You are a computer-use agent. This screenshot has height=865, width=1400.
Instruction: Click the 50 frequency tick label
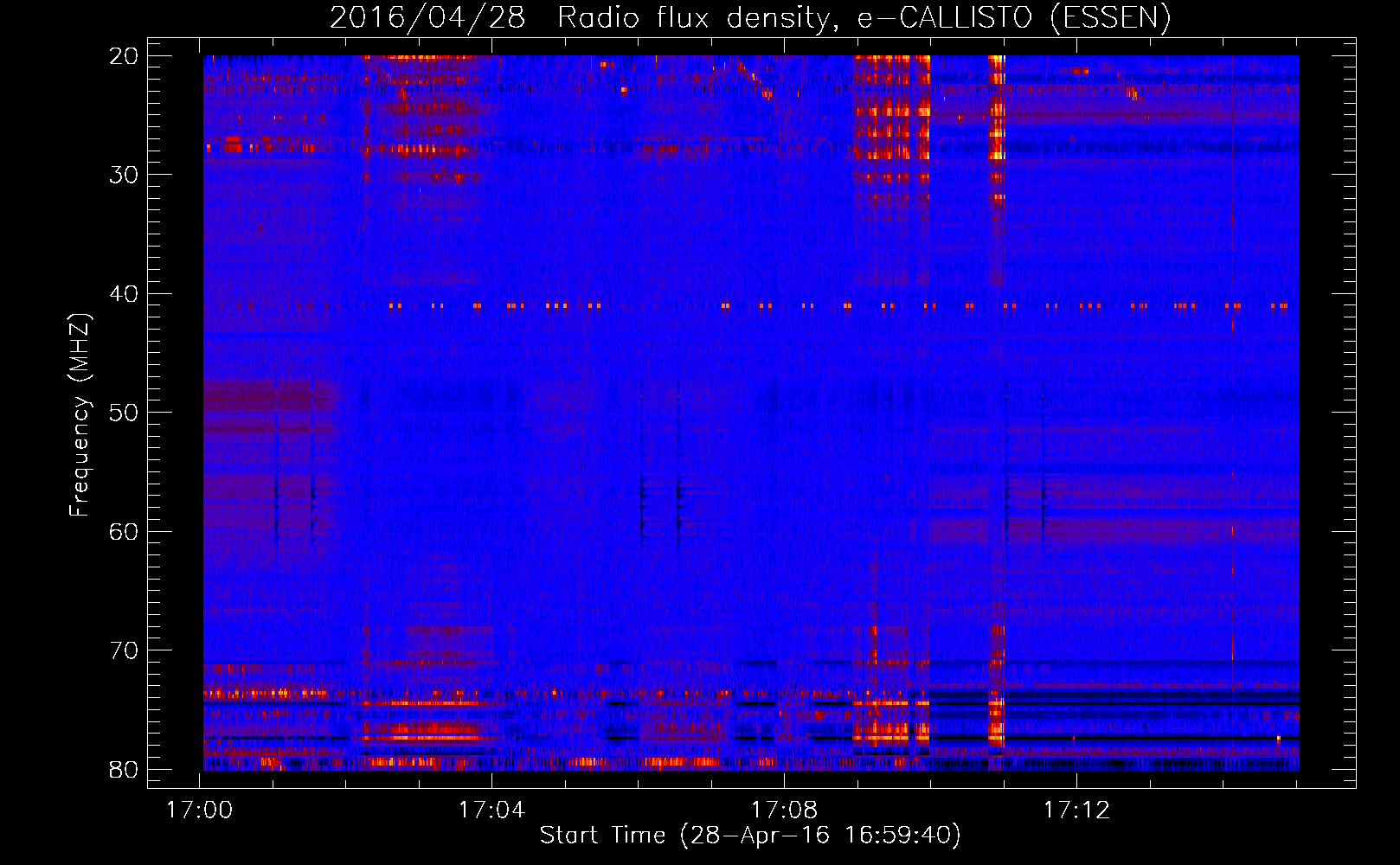125,413
